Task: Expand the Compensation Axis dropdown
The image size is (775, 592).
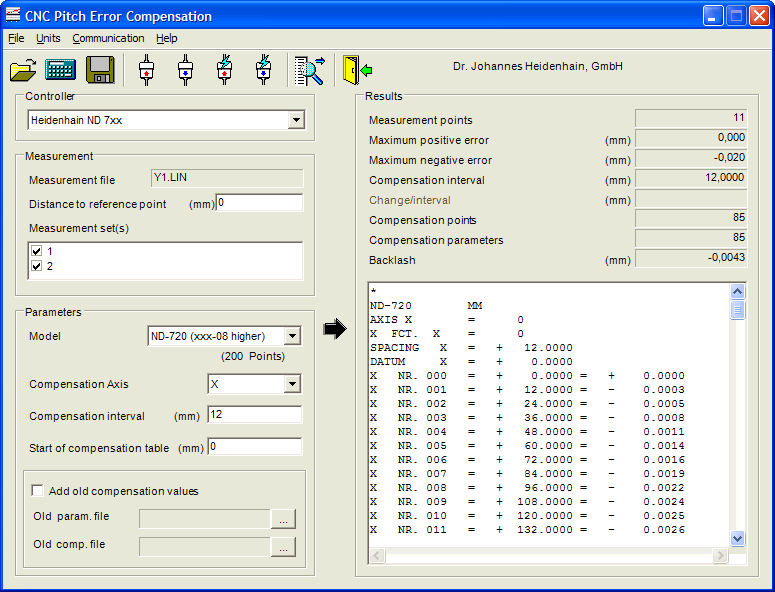Action: pos(292,384)
